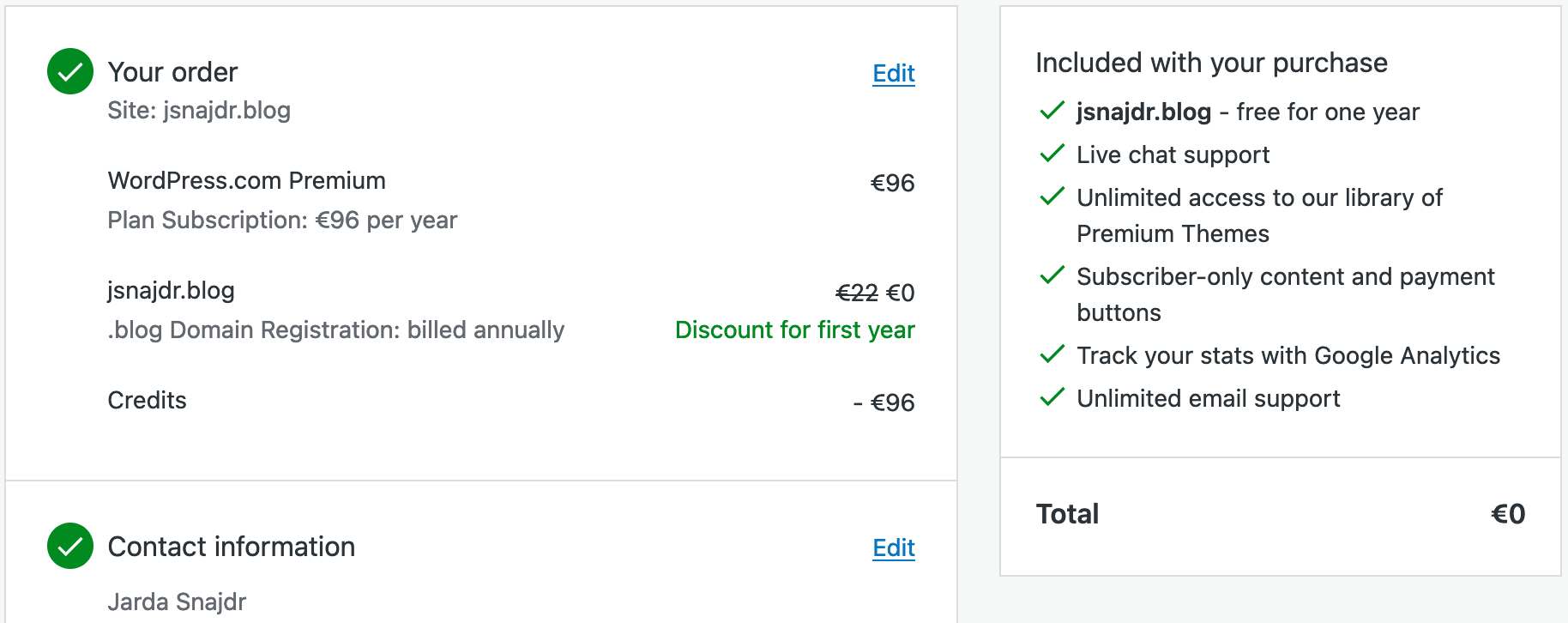Click the checkmark next to jsnajdr.blog free year
The height and width of the screenshot is (623, 1568).
1052,111
